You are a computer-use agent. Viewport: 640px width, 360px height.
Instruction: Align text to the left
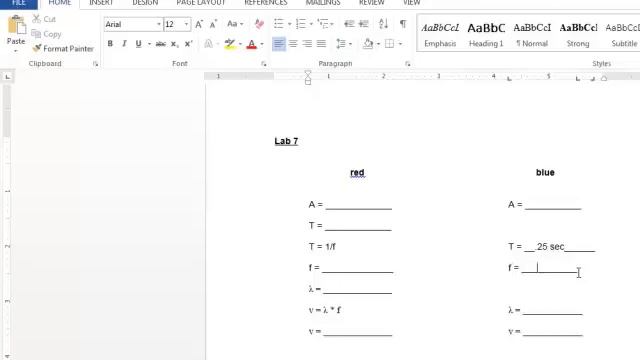(279, 44)
